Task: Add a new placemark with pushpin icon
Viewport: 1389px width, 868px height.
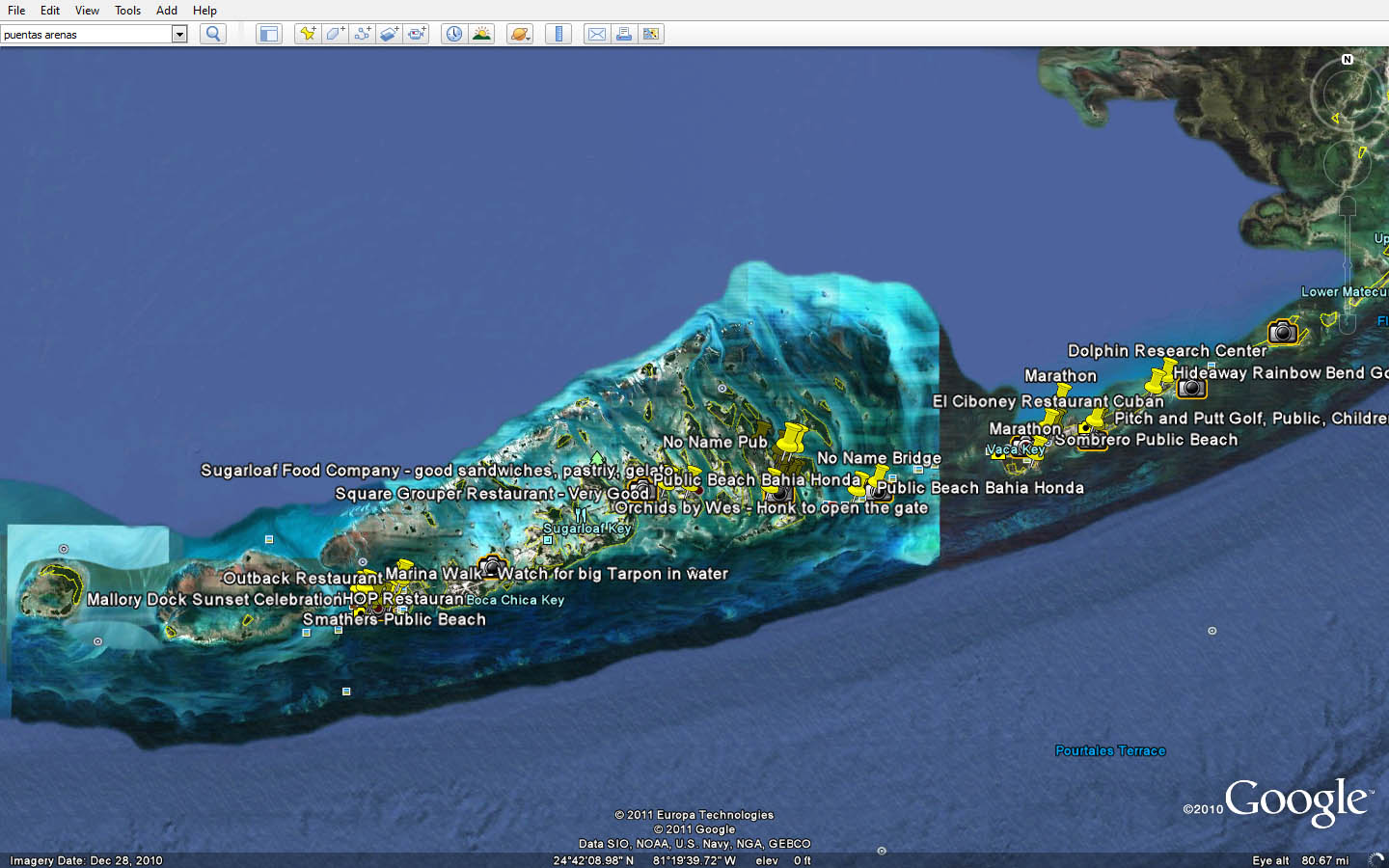Action: pos(307,34)
